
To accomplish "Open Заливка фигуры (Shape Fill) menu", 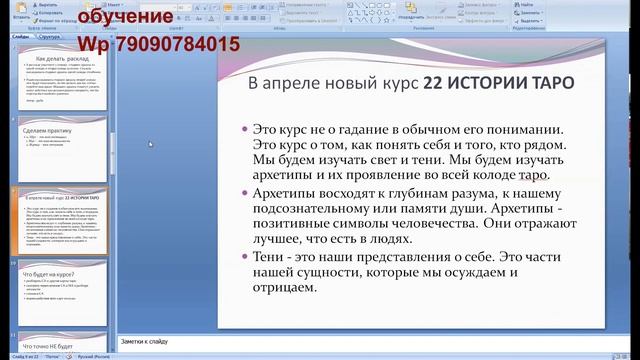I will 478,5.
